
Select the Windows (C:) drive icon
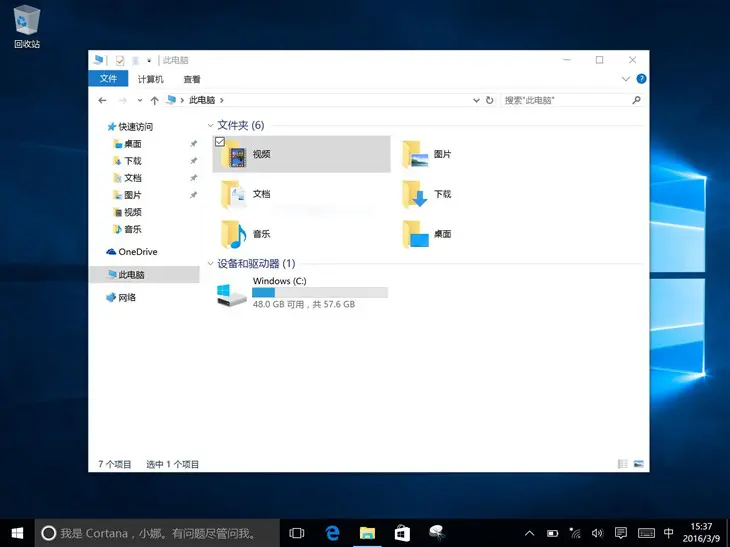point(231,295)
